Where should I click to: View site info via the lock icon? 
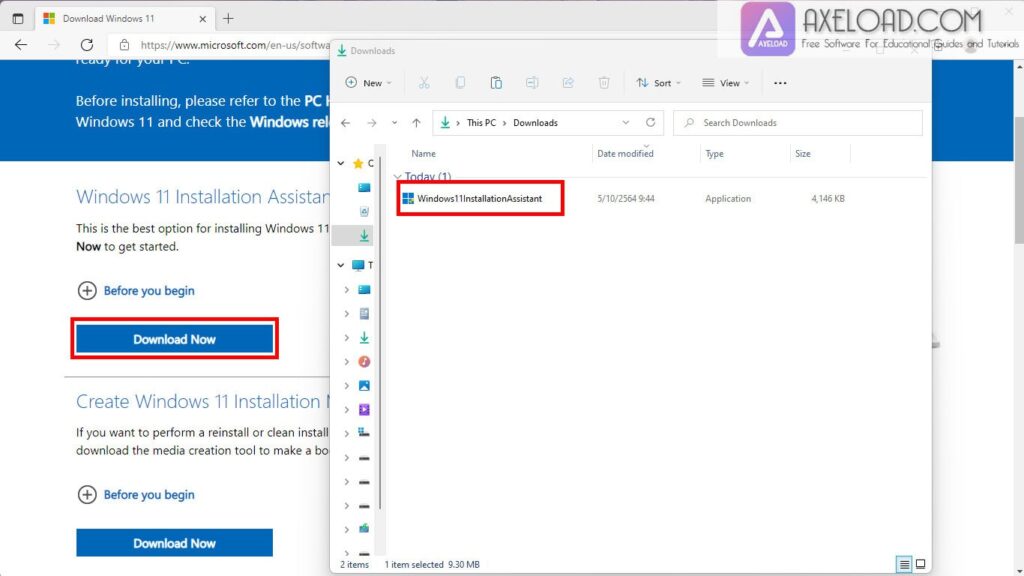point(124,45)
